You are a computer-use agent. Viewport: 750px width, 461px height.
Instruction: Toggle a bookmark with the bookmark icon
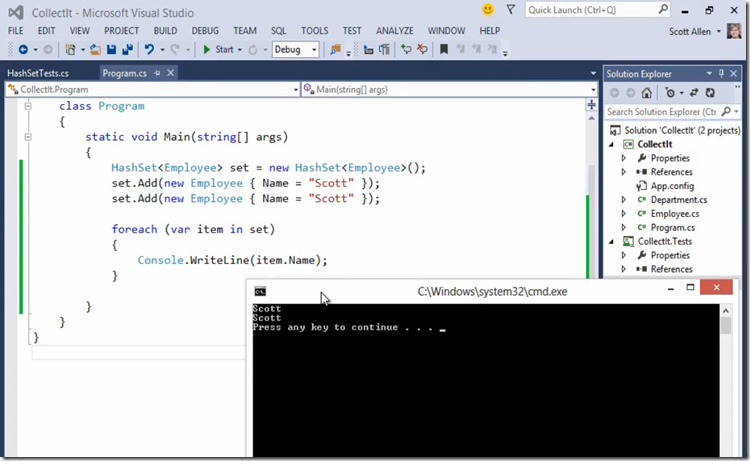pyautogui.click(x=444, y=49)
